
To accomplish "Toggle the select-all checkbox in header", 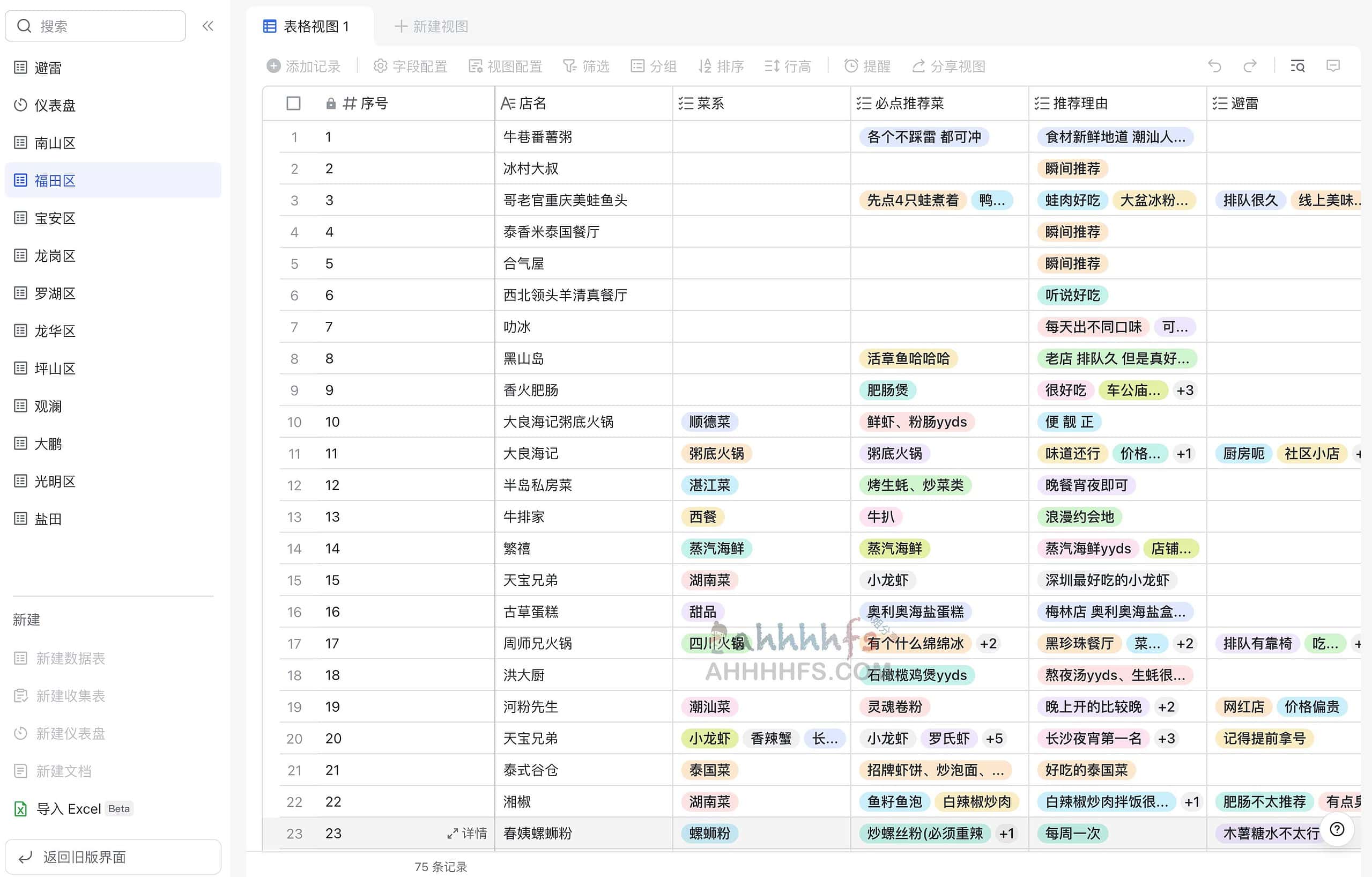I will tap(293, 103).
